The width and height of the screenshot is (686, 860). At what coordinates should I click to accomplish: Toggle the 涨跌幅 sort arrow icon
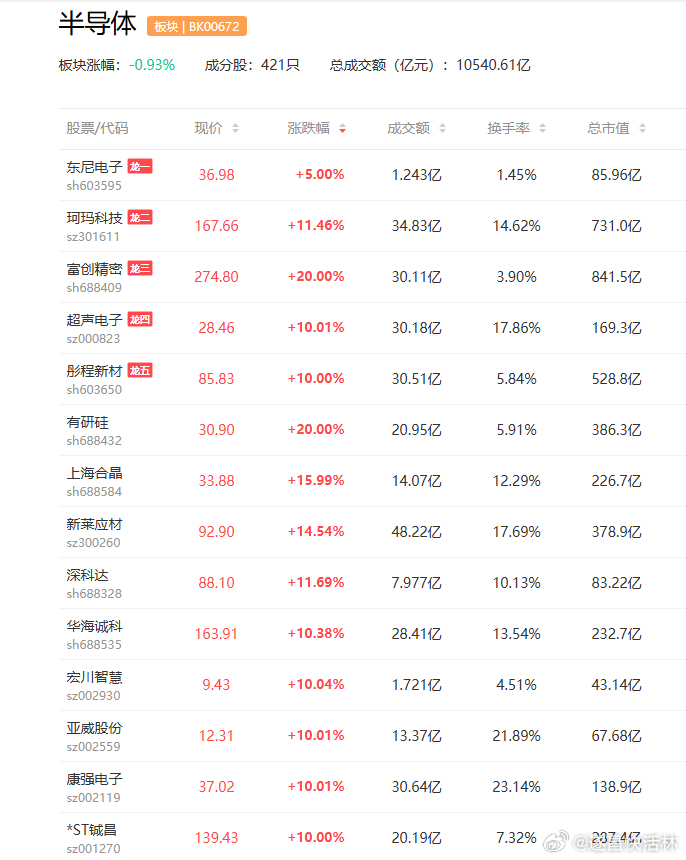[342, 128]
